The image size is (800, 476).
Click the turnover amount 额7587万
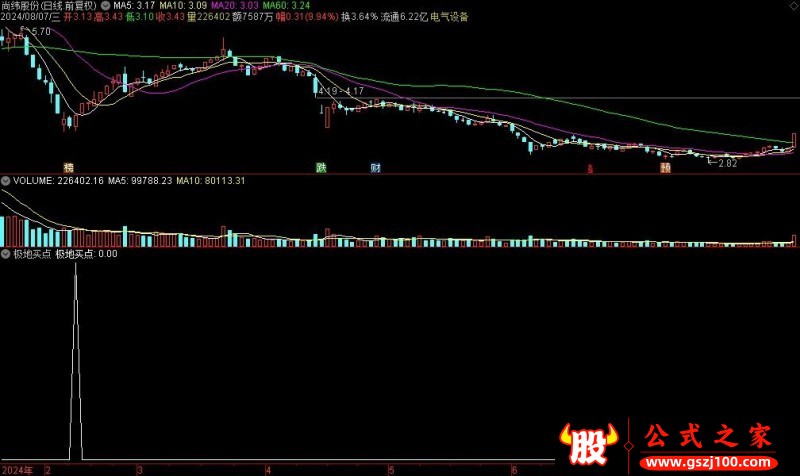[x=253, y=17]
